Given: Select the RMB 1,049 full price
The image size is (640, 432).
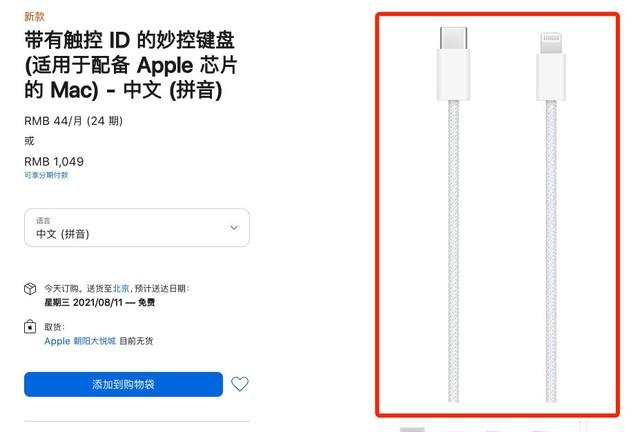Looking at the screenshot, I should click(x=54, y=162).
